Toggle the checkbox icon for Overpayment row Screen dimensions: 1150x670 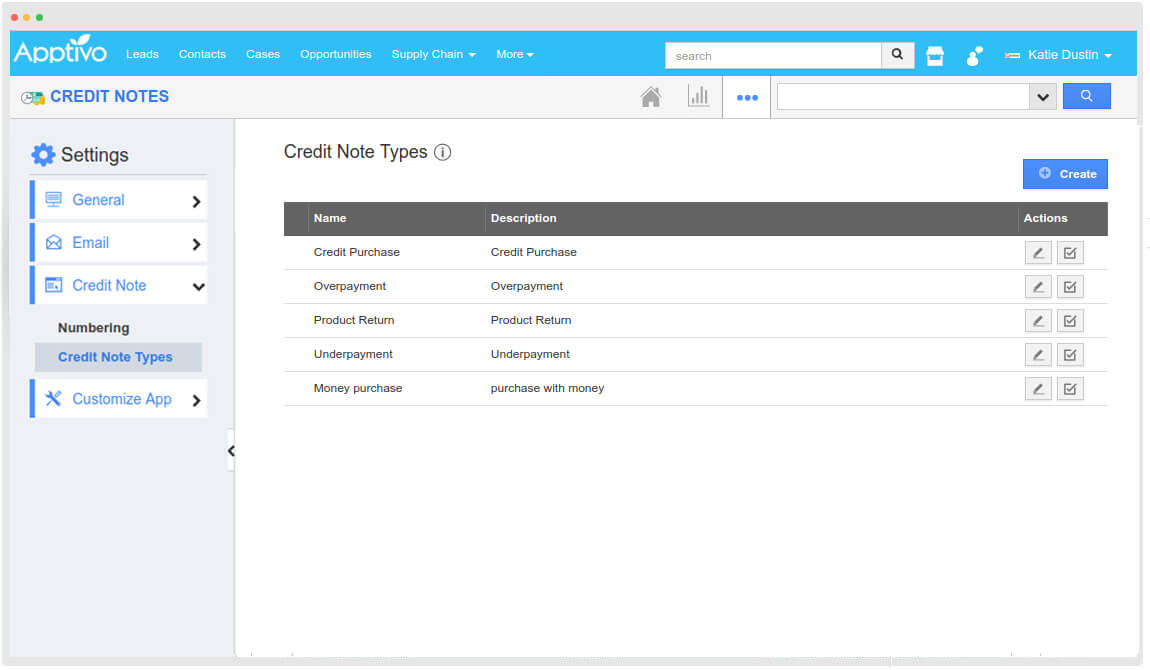[x=1070, y=287]
